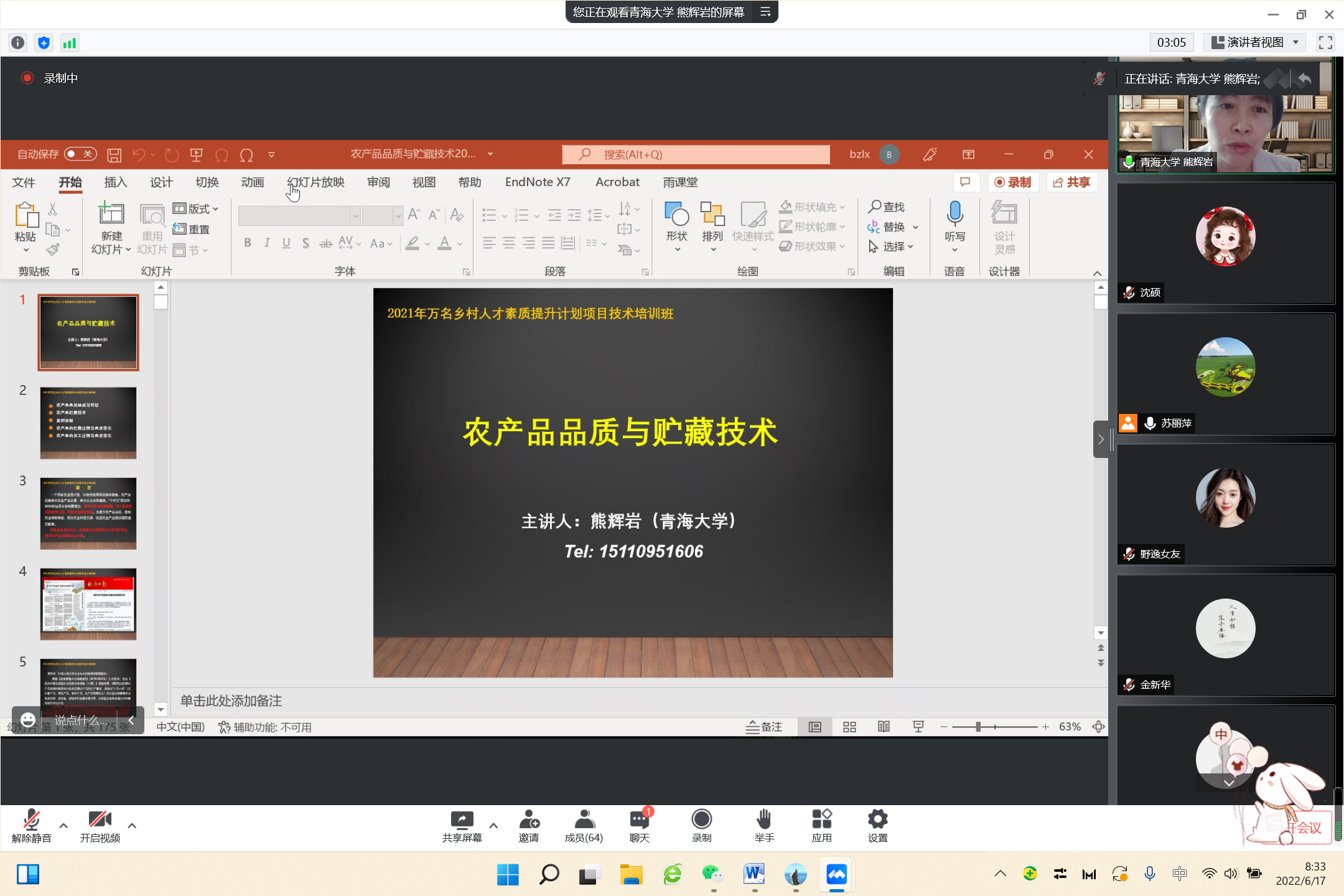Toggle Strikethrough text formatting
Screen dimensions: 1344x896
[325, 243]
